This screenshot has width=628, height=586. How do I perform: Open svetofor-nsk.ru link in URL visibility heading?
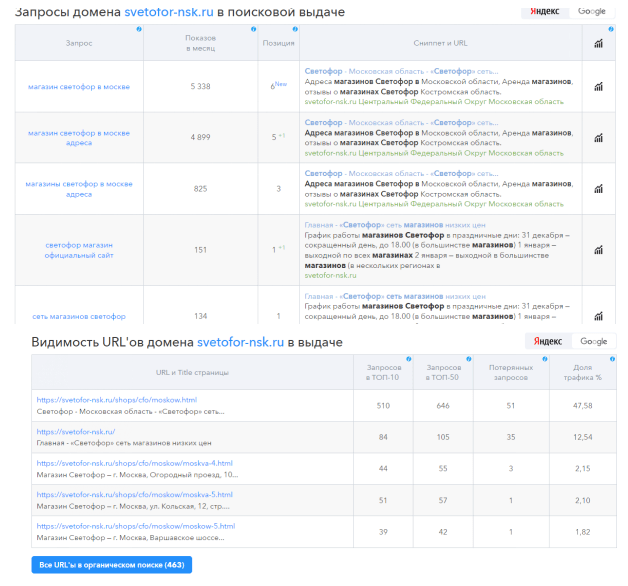[x=240, y=342]
